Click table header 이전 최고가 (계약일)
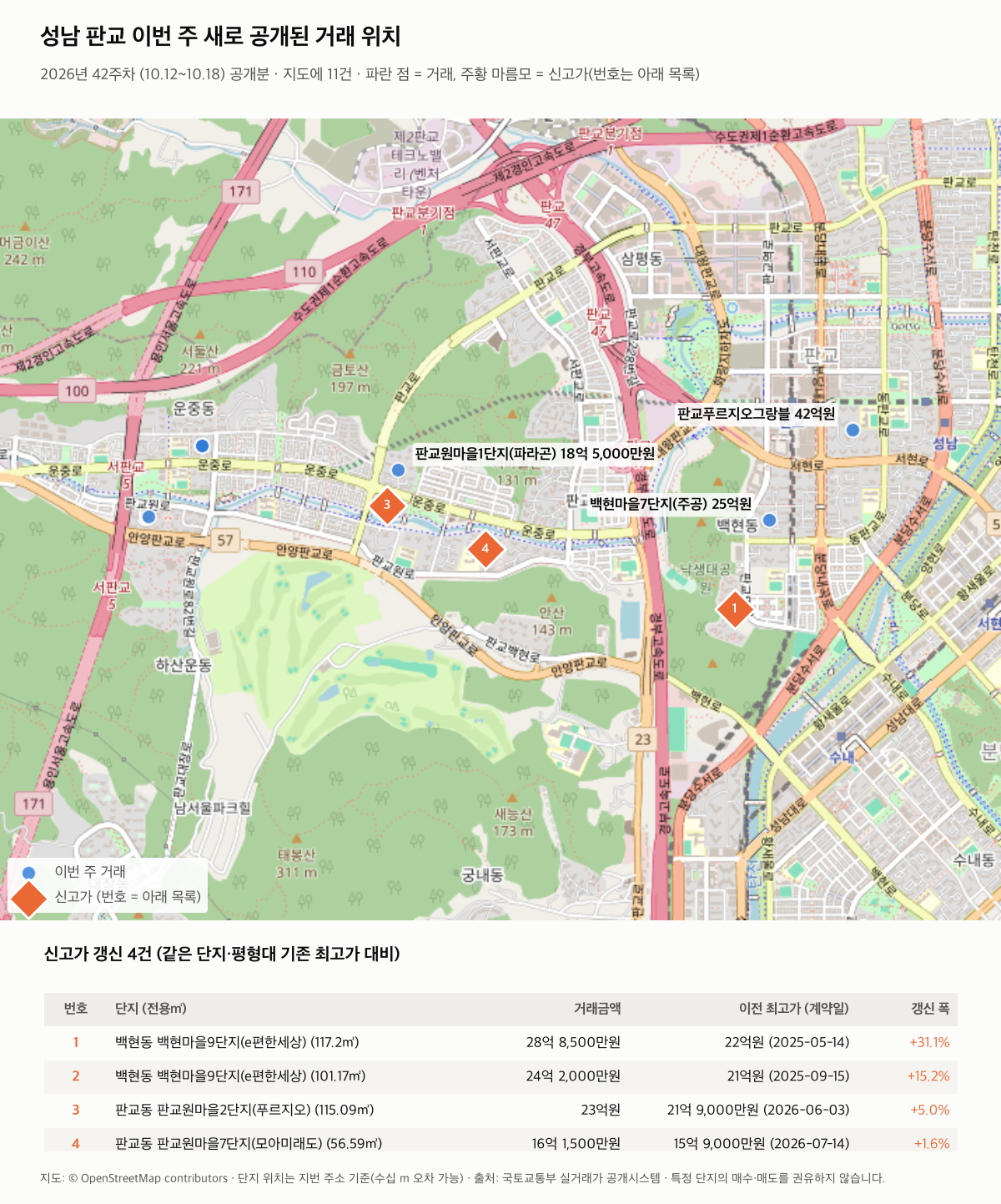Screen dimensions: 1001x1204 point(794,1009)
